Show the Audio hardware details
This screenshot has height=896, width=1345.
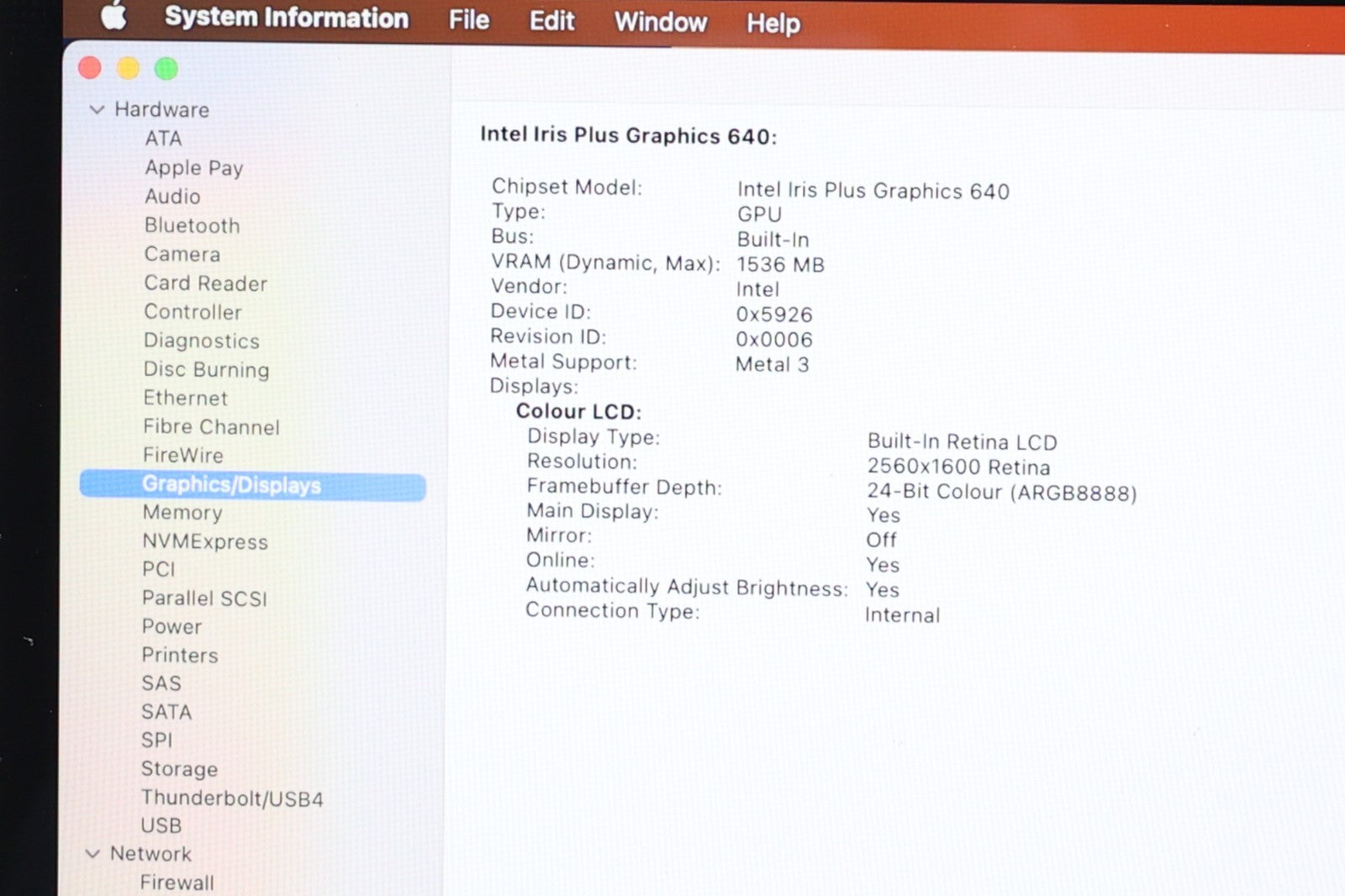(172, 196)
